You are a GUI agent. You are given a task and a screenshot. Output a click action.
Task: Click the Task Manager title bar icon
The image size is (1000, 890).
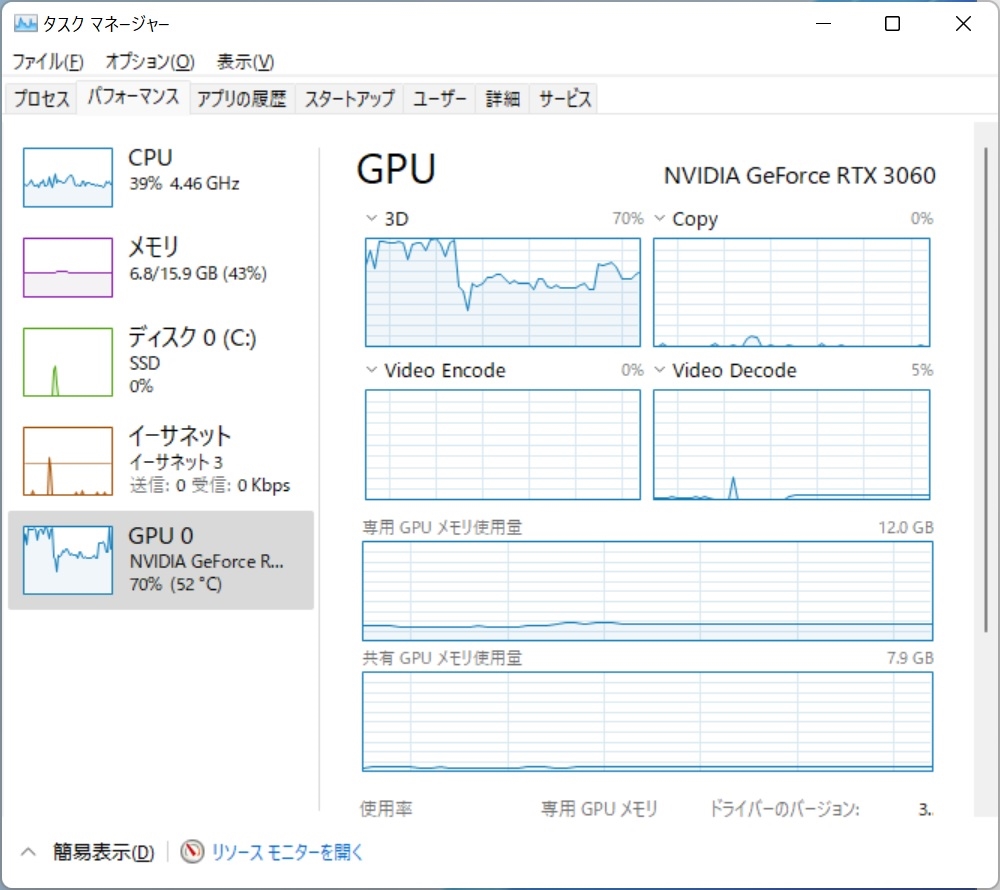[x=25, y=24]
